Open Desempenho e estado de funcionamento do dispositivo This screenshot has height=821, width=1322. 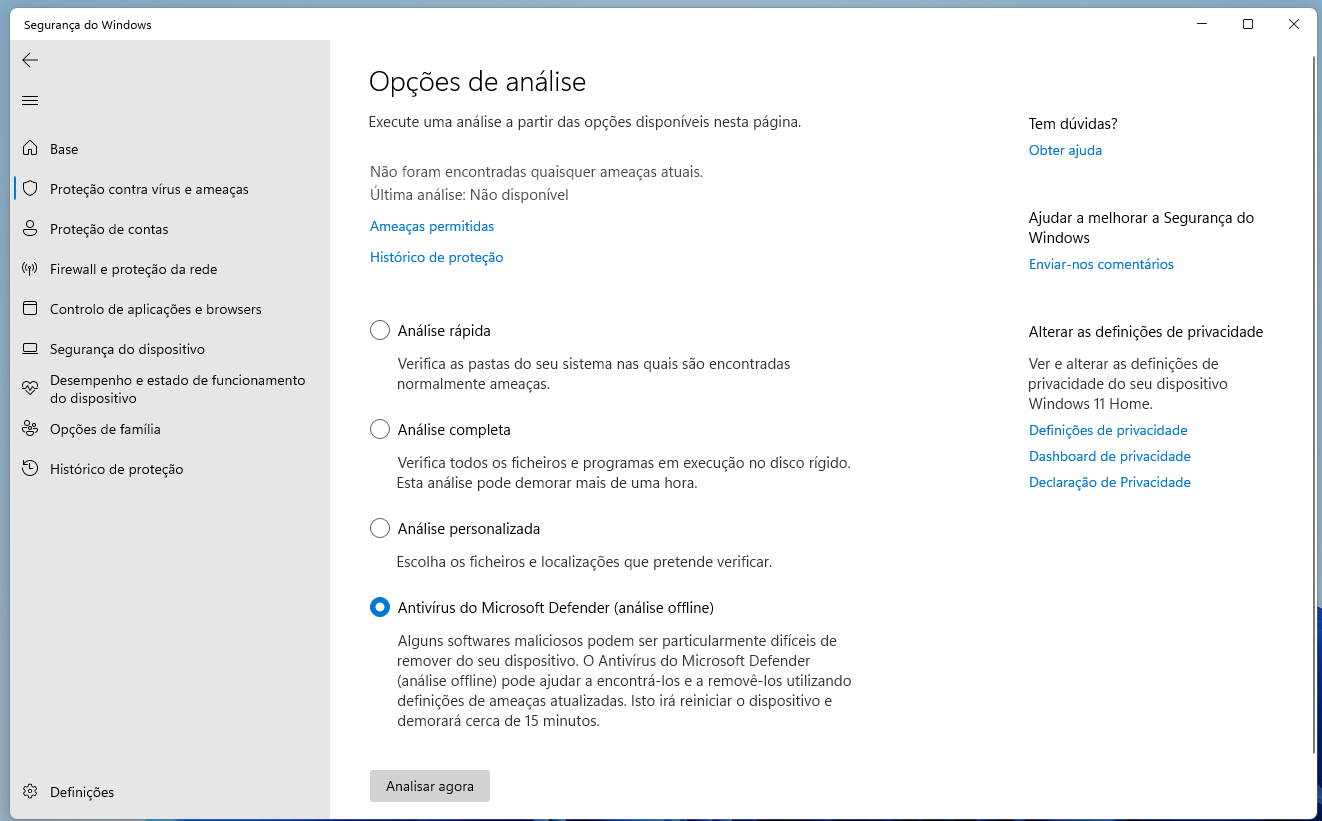(x=171, y=389)
